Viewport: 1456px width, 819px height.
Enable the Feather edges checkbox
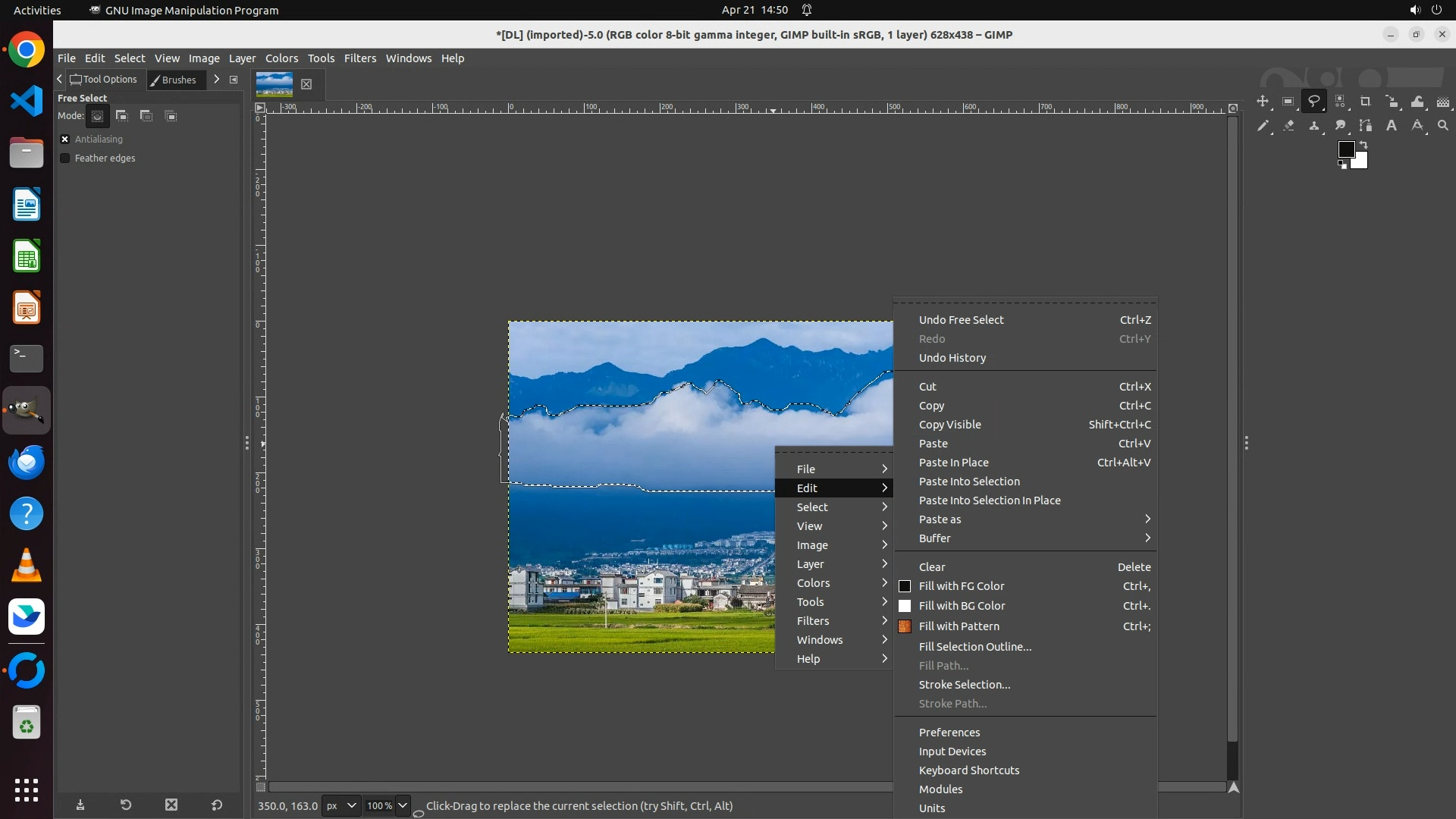click(x=65, y=158)
